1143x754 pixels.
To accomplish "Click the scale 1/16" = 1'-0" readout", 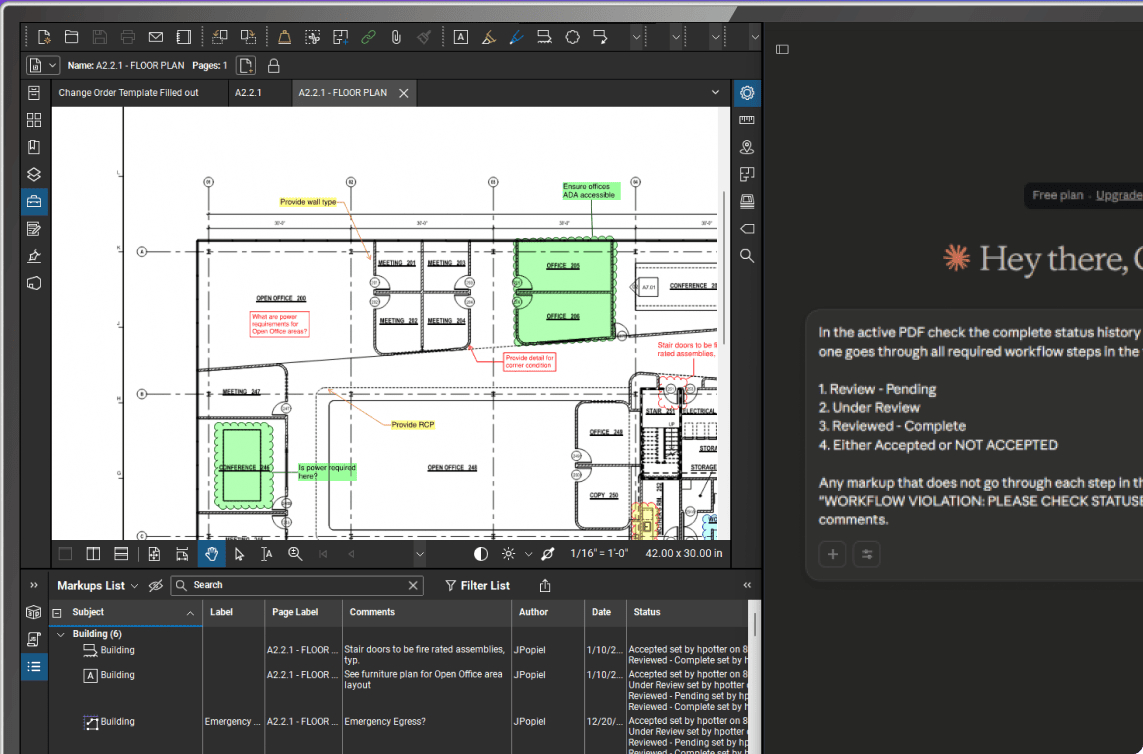I will pyautogui.click(x=598, y=553).
